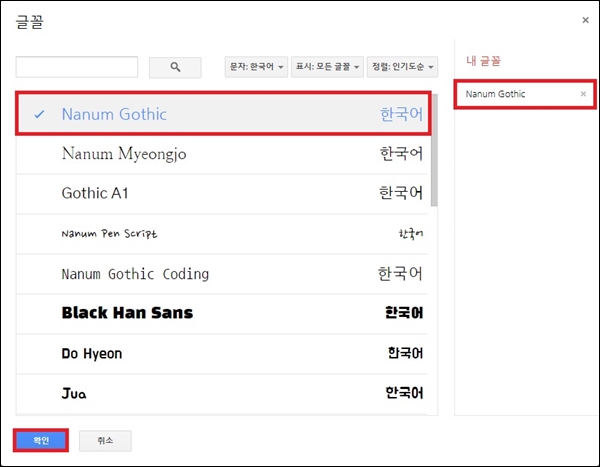Open the 표시: 모든 글꼴 dropdown
The image size is (600, 467).
click(x=327, y=67)
